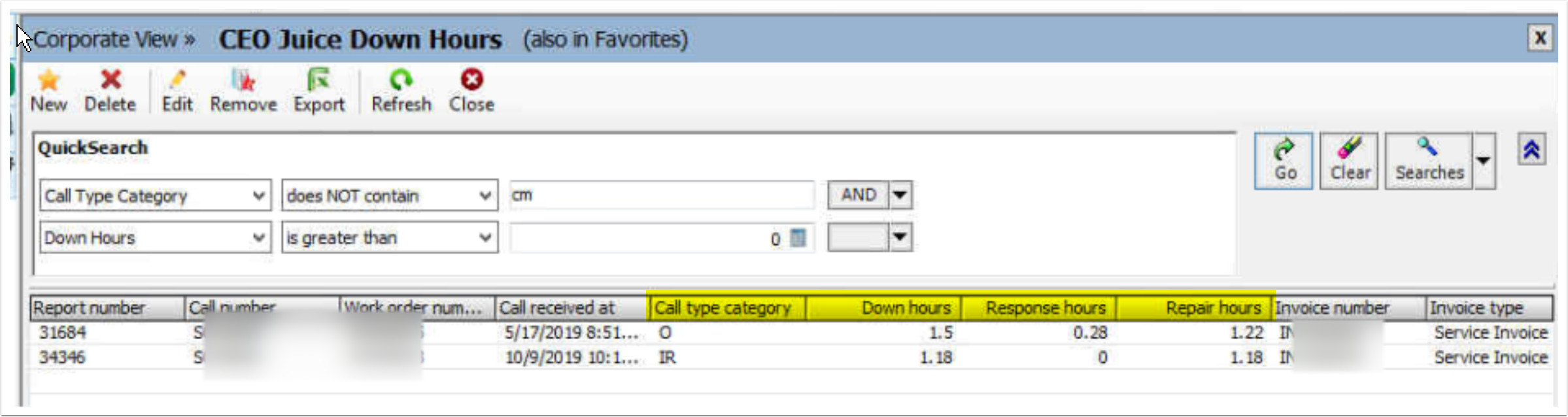Sort by Call type category column

click(727, 308)
